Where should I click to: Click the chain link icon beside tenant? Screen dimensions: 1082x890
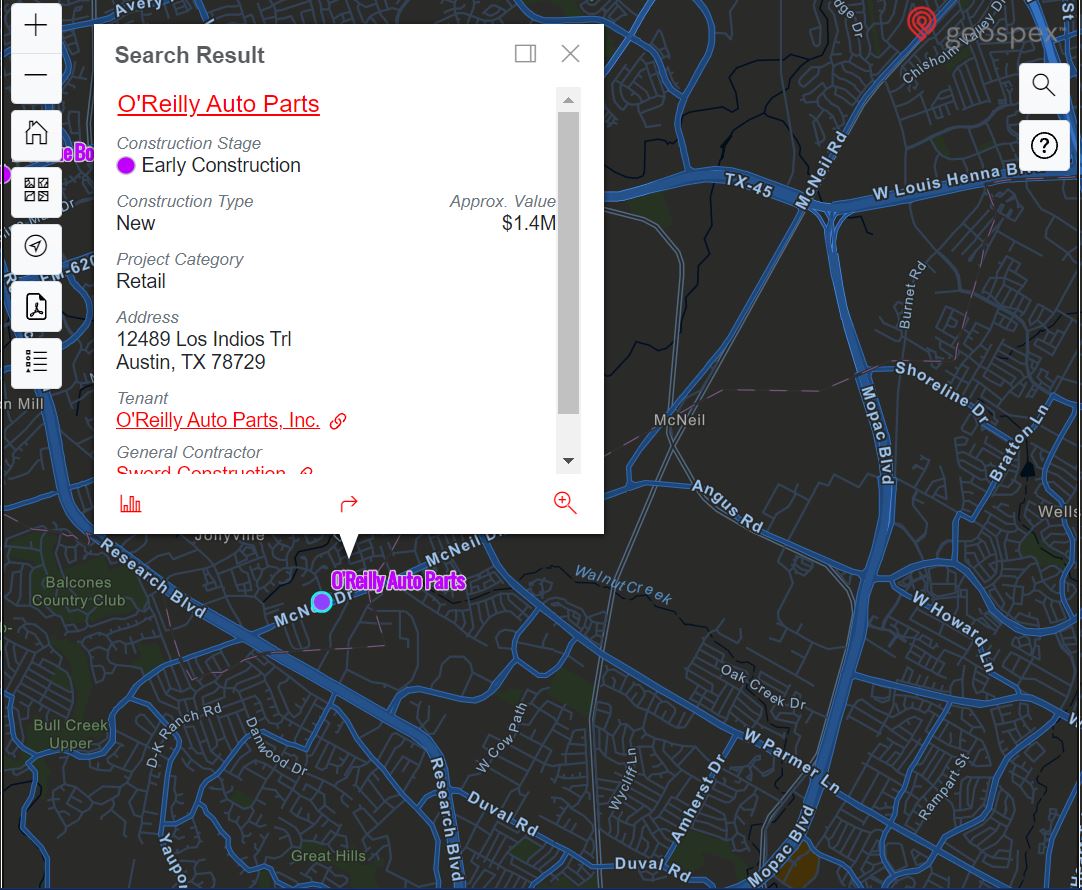click(338, 421)
